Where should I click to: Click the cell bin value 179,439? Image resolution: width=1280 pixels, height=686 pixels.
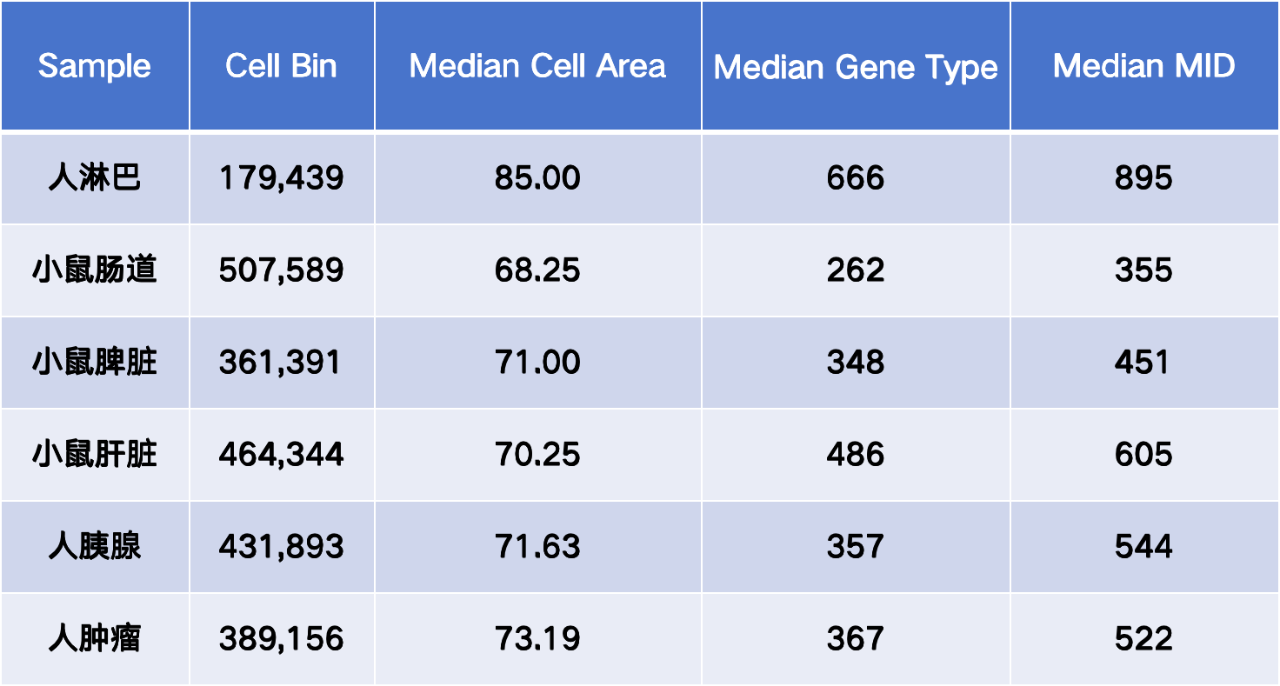[x=281, y=178]
